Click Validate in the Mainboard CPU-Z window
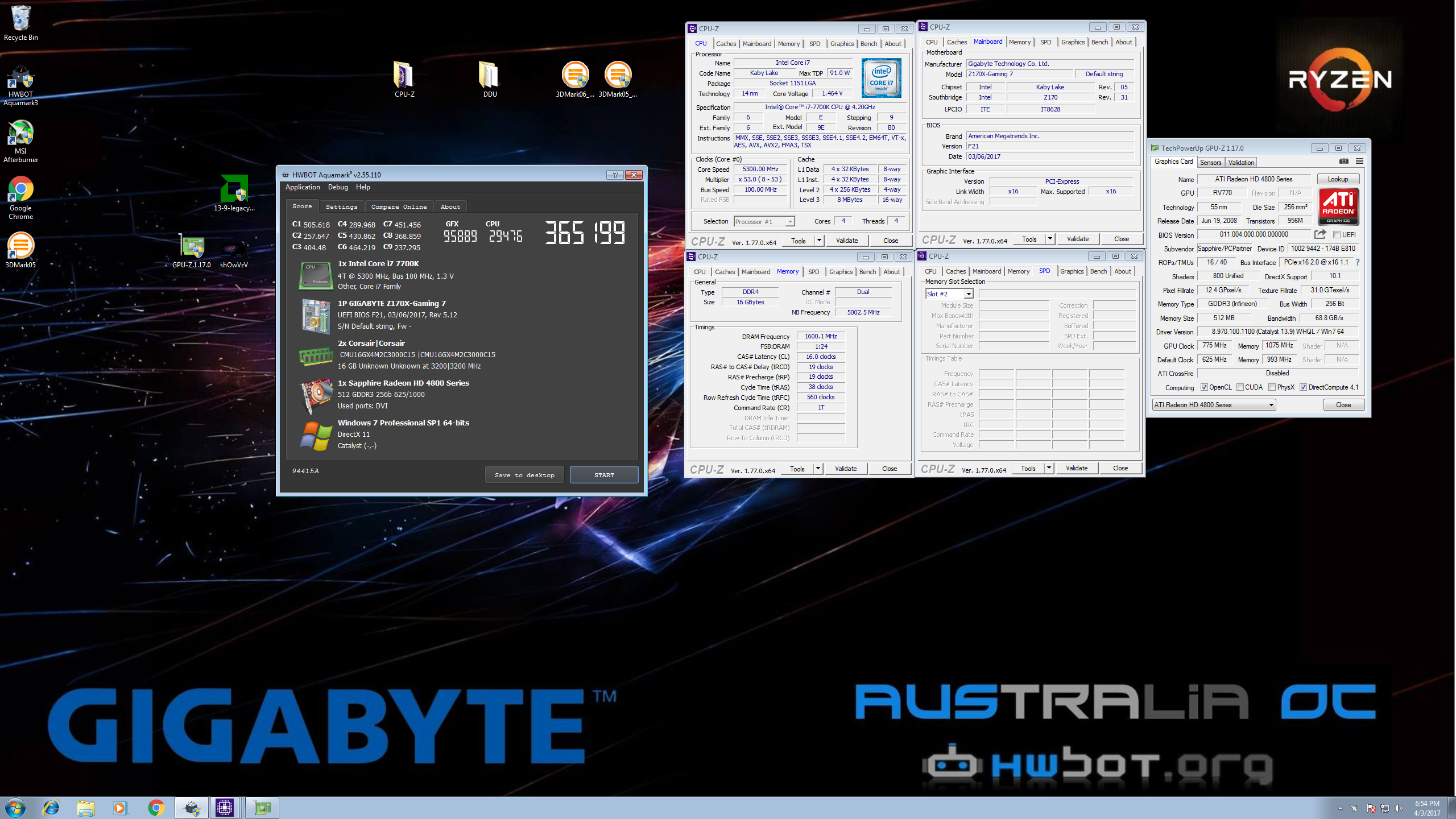This screenshot has height=819, width=1456. [1078, 239]
